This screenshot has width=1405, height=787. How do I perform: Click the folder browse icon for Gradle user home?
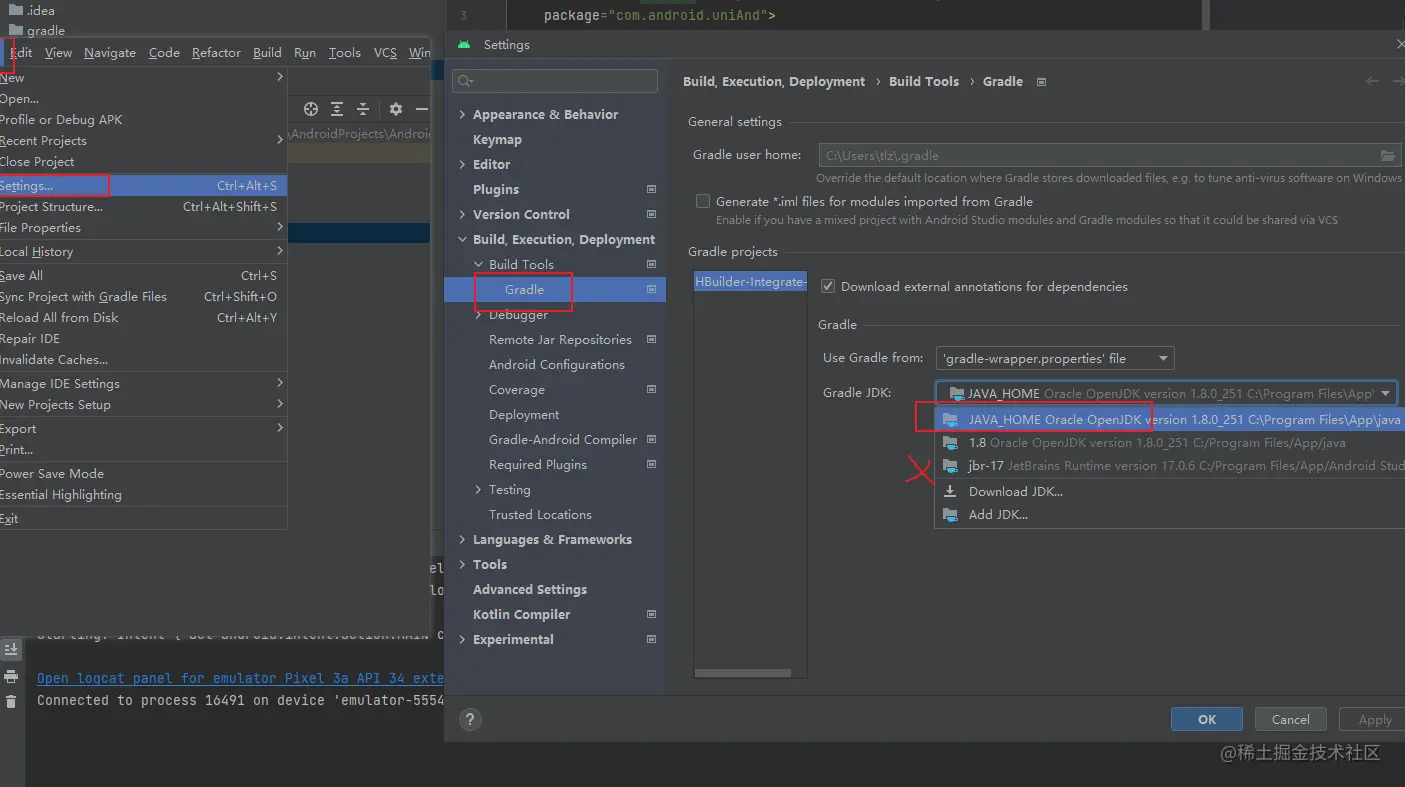(1388, 156)
